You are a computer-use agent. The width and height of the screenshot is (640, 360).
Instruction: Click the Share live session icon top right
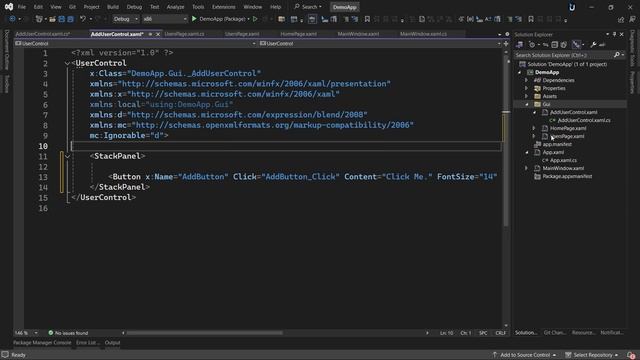coord(621,19)
